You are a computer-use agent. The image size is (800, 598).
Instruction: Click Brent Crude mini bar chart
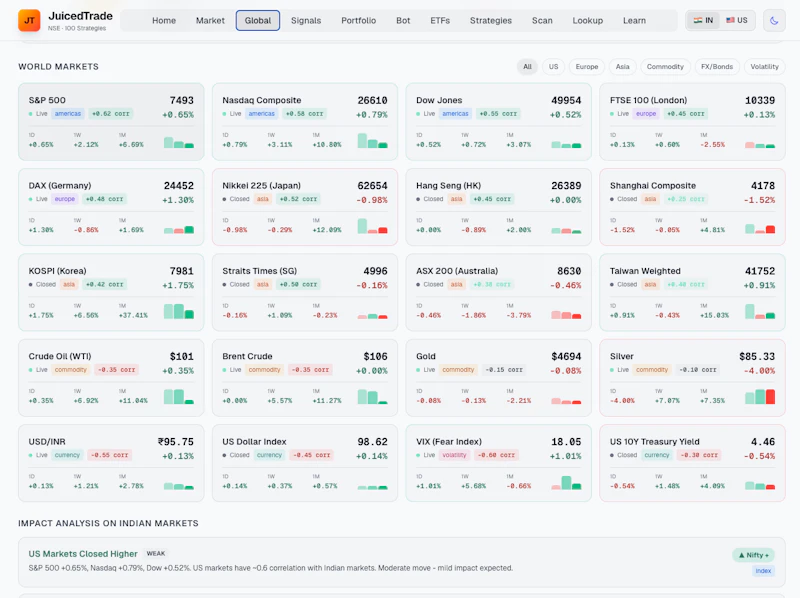pos(372,396)
